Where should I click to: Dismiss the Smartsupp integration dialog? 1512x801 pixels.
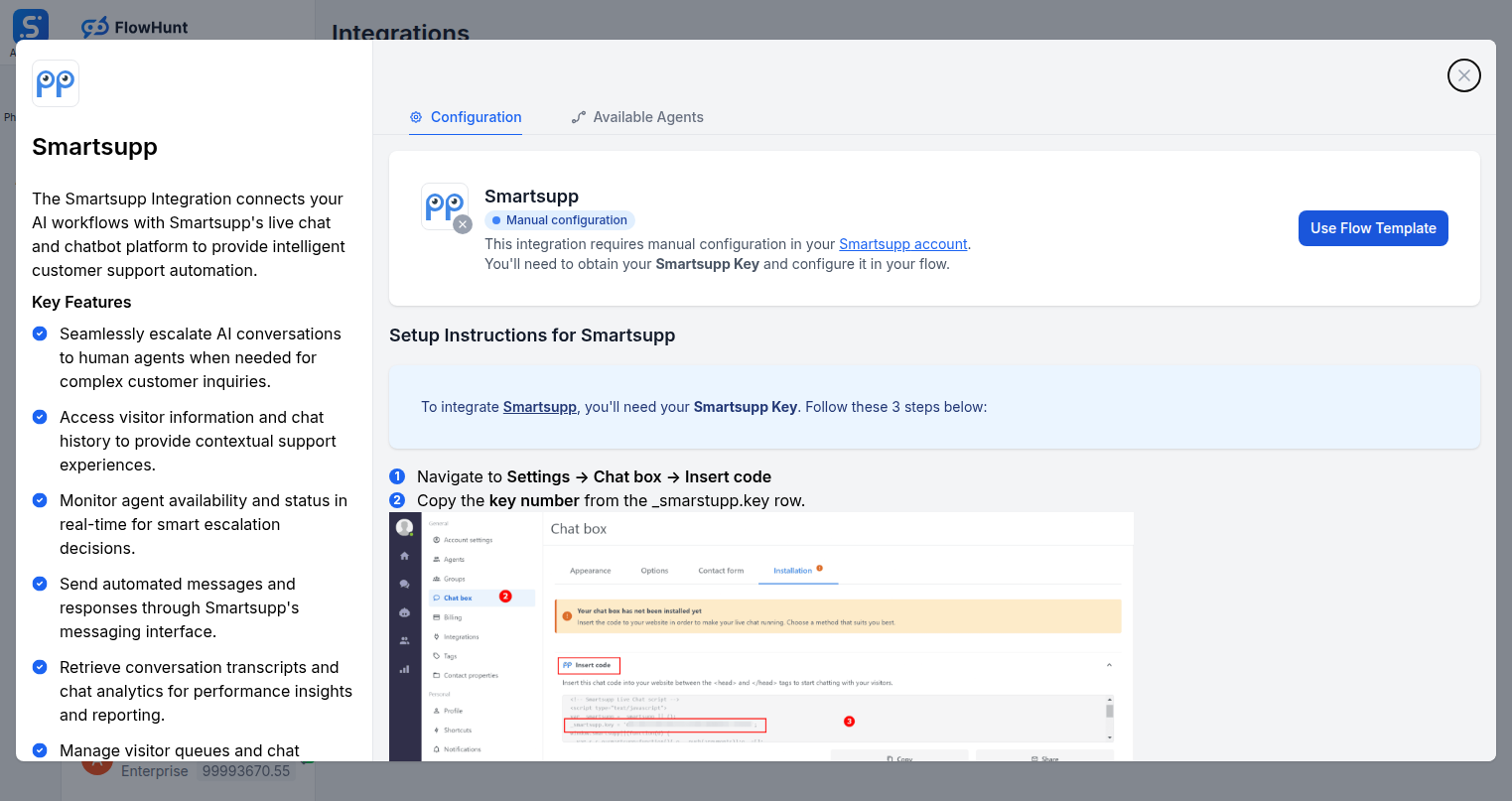pyautogui.click(x=1463, y=74)
